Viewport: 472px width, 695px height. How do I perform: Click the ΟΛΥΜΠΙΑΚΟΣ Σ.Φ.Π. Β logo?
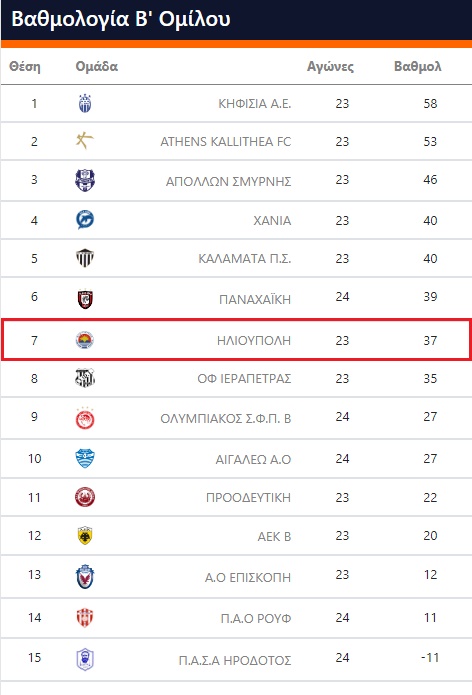point(85,418)
